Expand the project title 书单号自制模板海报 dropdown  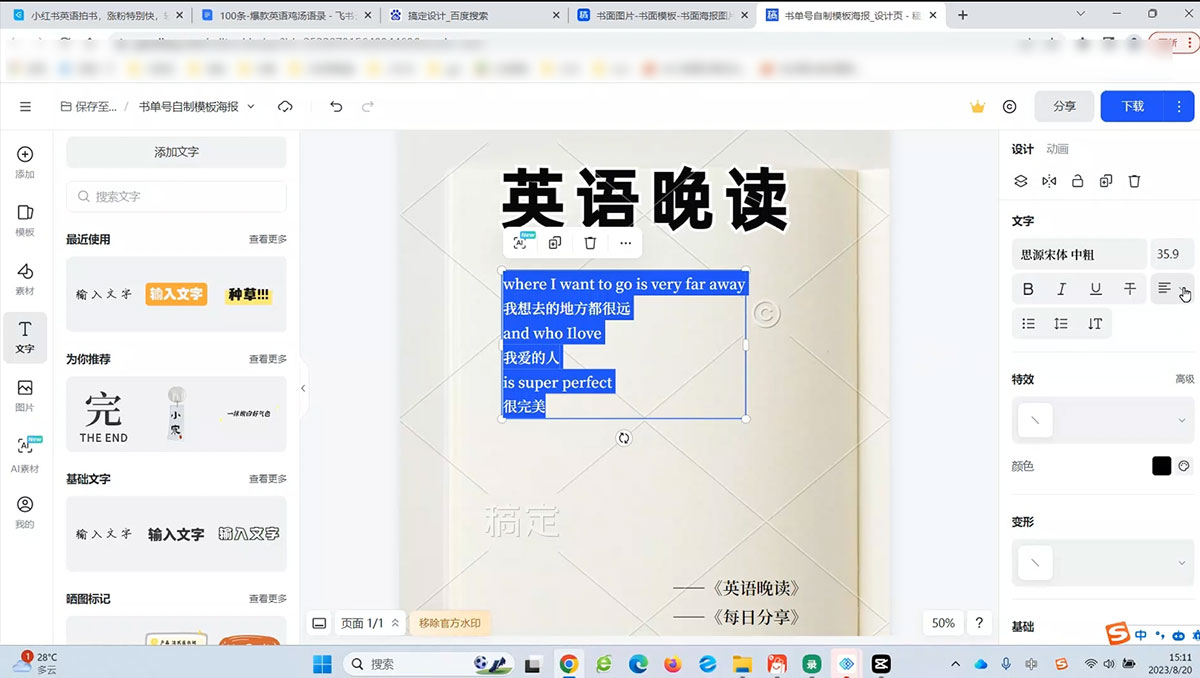250,106
